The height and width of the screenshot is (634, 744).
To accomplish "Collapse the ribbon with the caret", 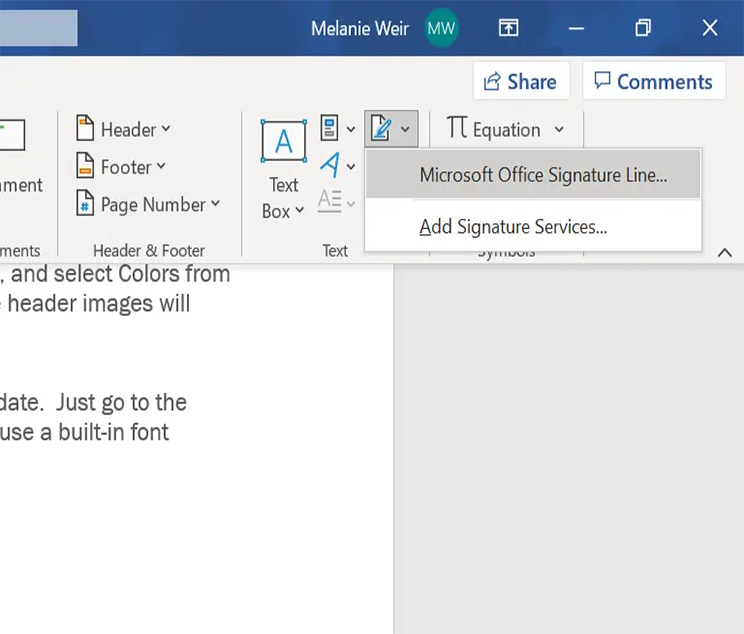I will [725, 252].
